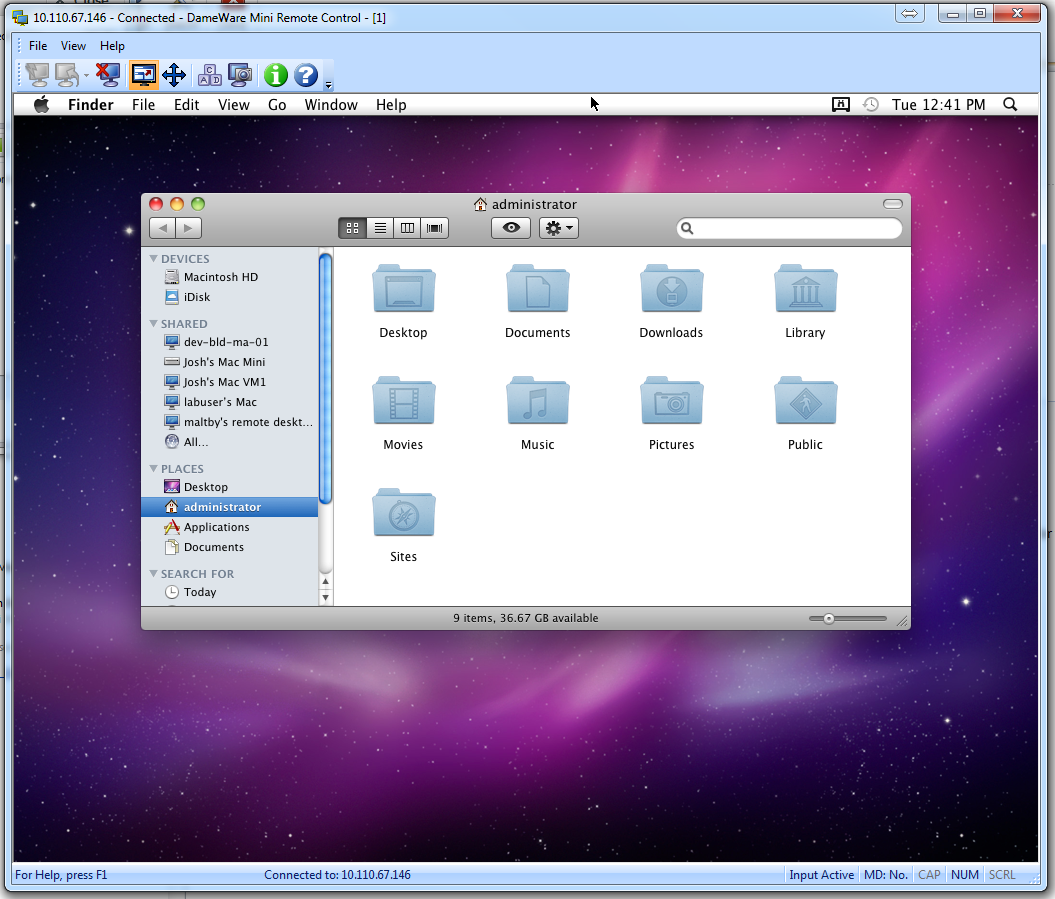The width and height of the screenshot is (1055, 899).
Task: Select the Desktop folder icon
Action: coord(404,289)
